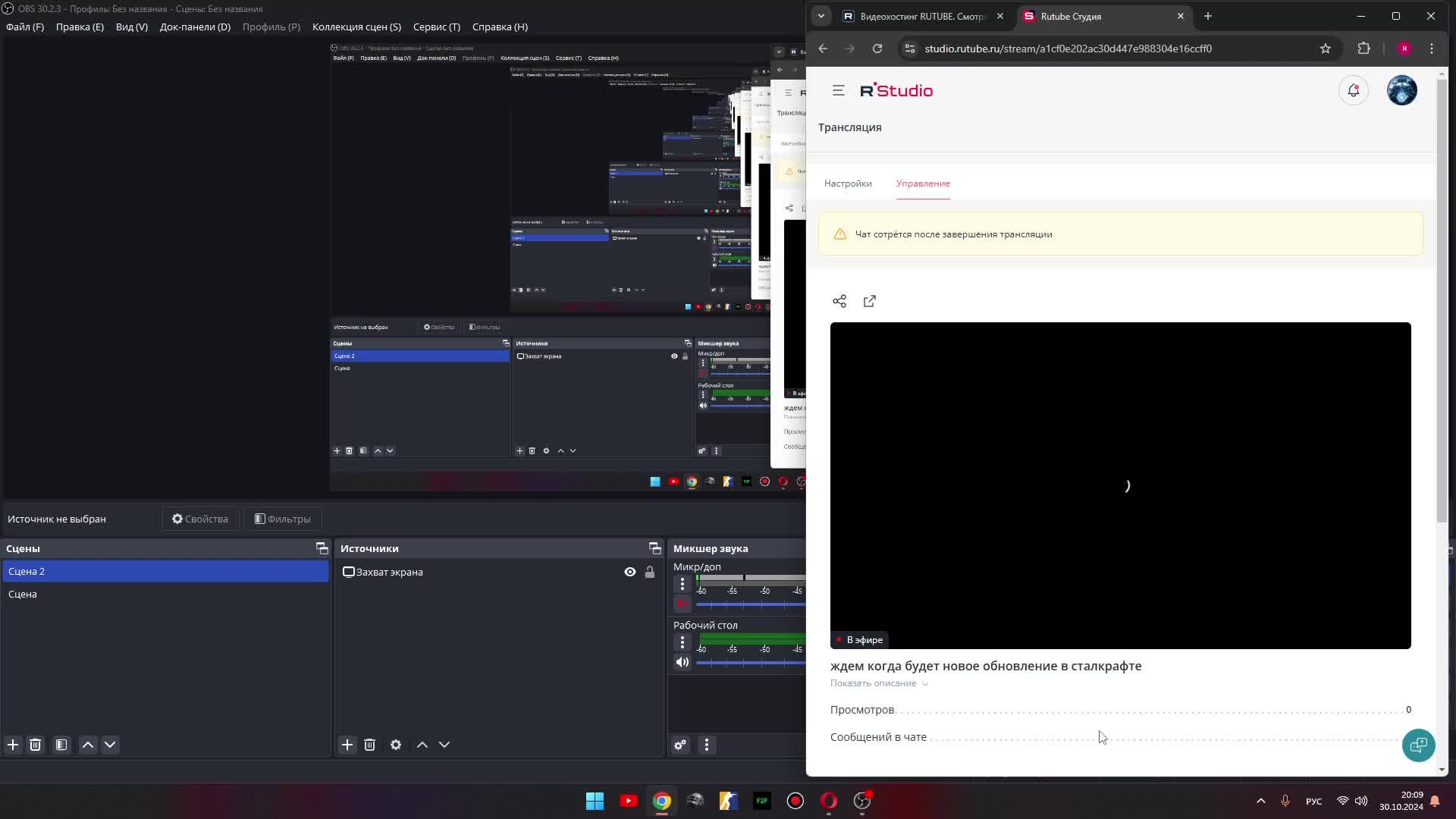Undock the Sources panel float icon
Image resolution: width=1456 pixels, height=819 pixels.
click(654, 548)
